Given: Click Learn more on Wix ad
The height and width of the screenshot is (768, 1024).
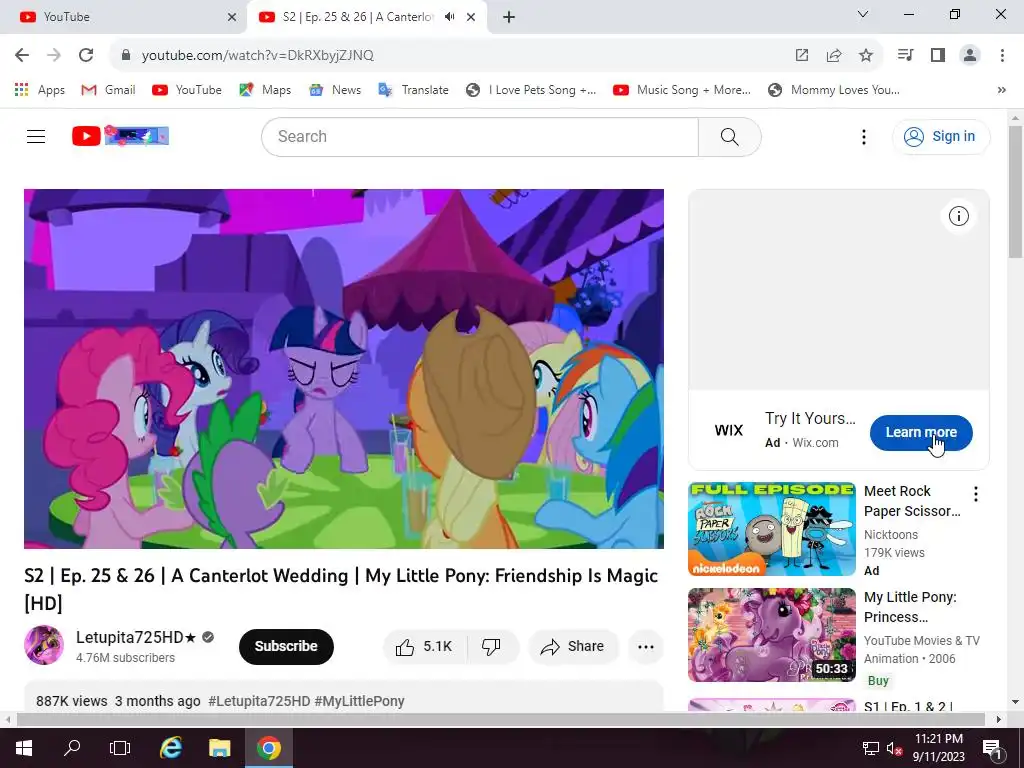Looking at the screenshot, I should coord(921,432).
